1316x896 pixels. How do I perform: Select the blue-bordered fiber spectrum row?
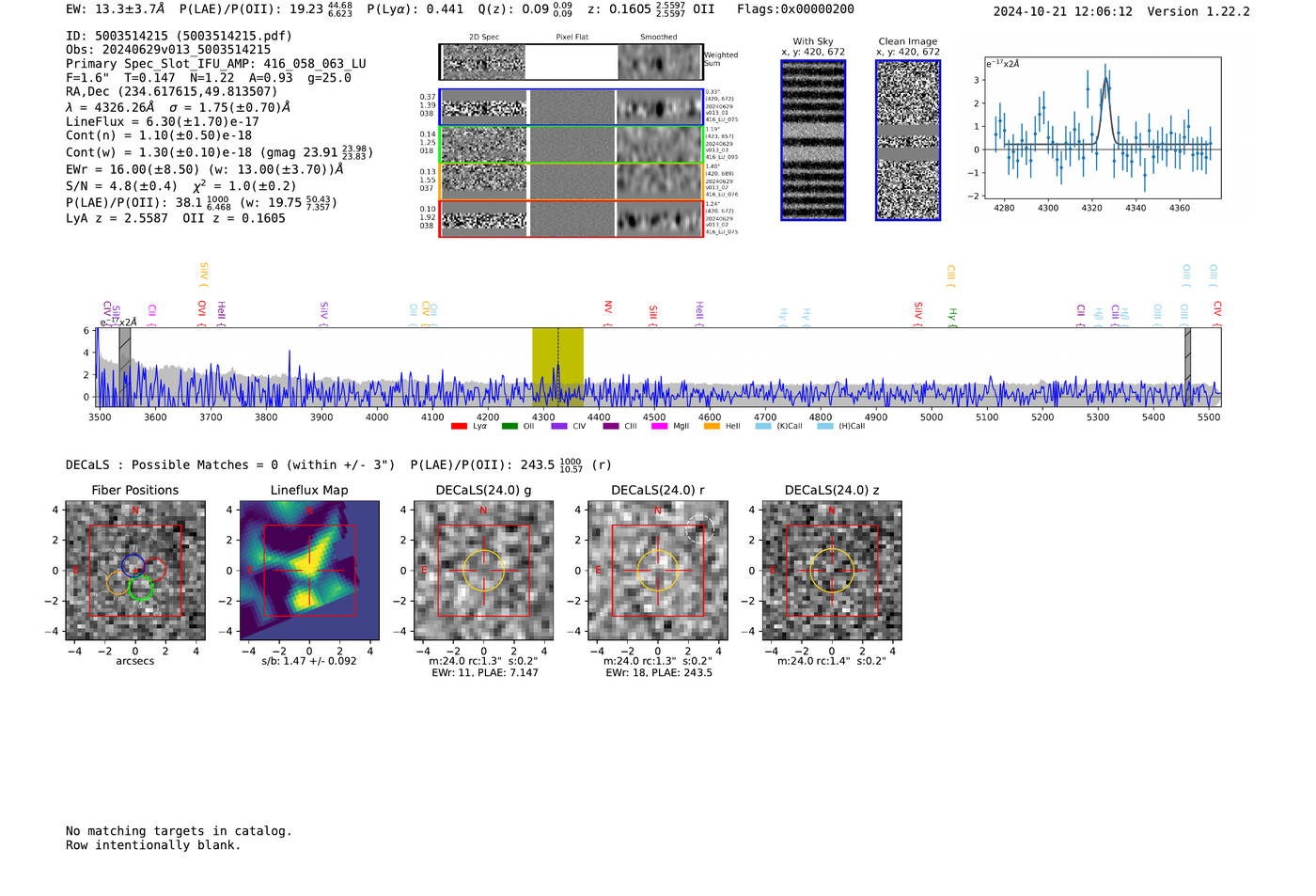571,107
